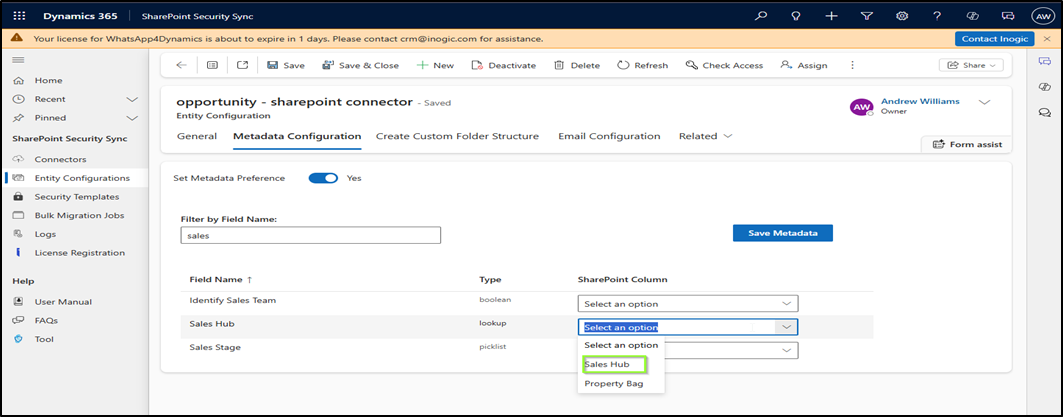Screen dimensions: 1063x417
Task: Click the Refresh command icon
Action: pos(623,65)
